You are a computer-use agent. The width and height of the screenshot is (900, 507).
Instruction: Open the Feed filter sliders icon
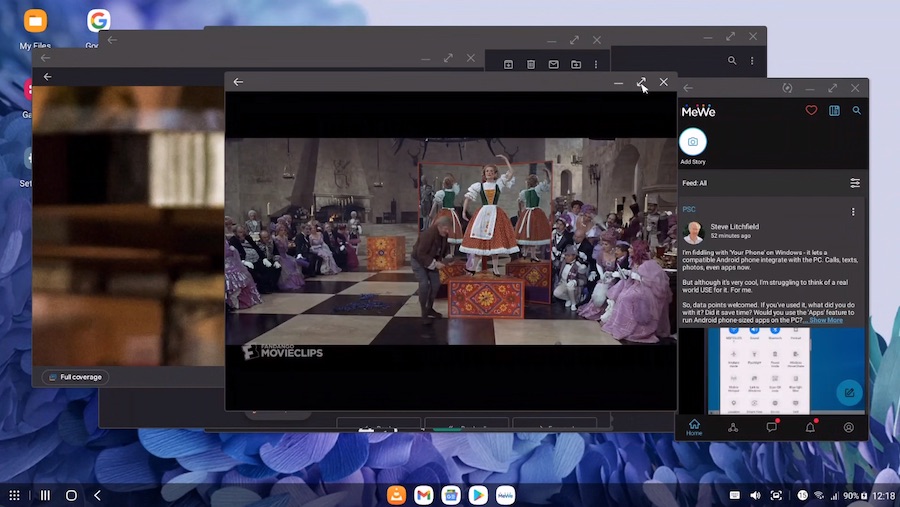[855, 183]
